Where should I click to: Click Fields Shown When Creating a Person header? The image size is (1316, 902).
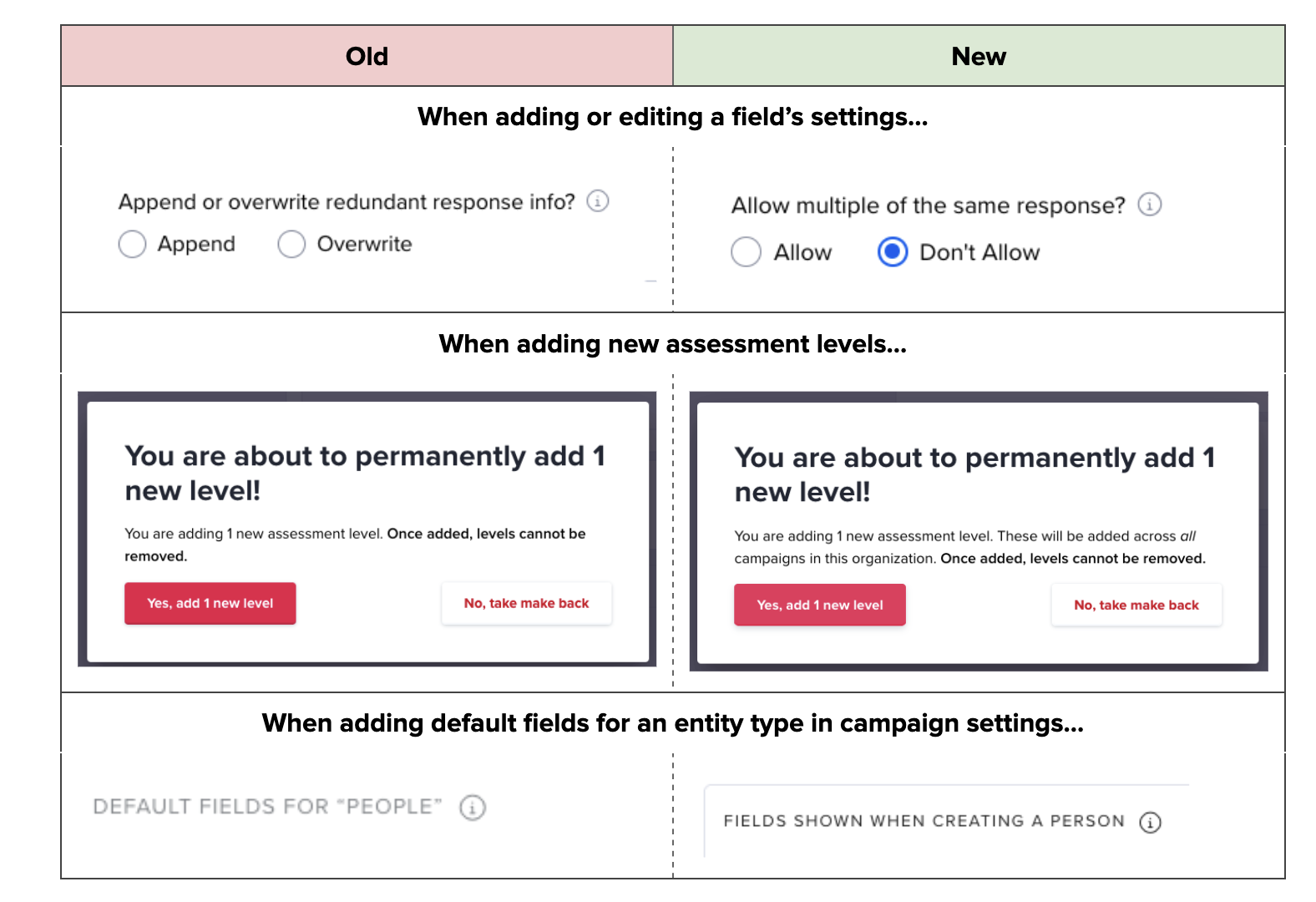[924, 821]
